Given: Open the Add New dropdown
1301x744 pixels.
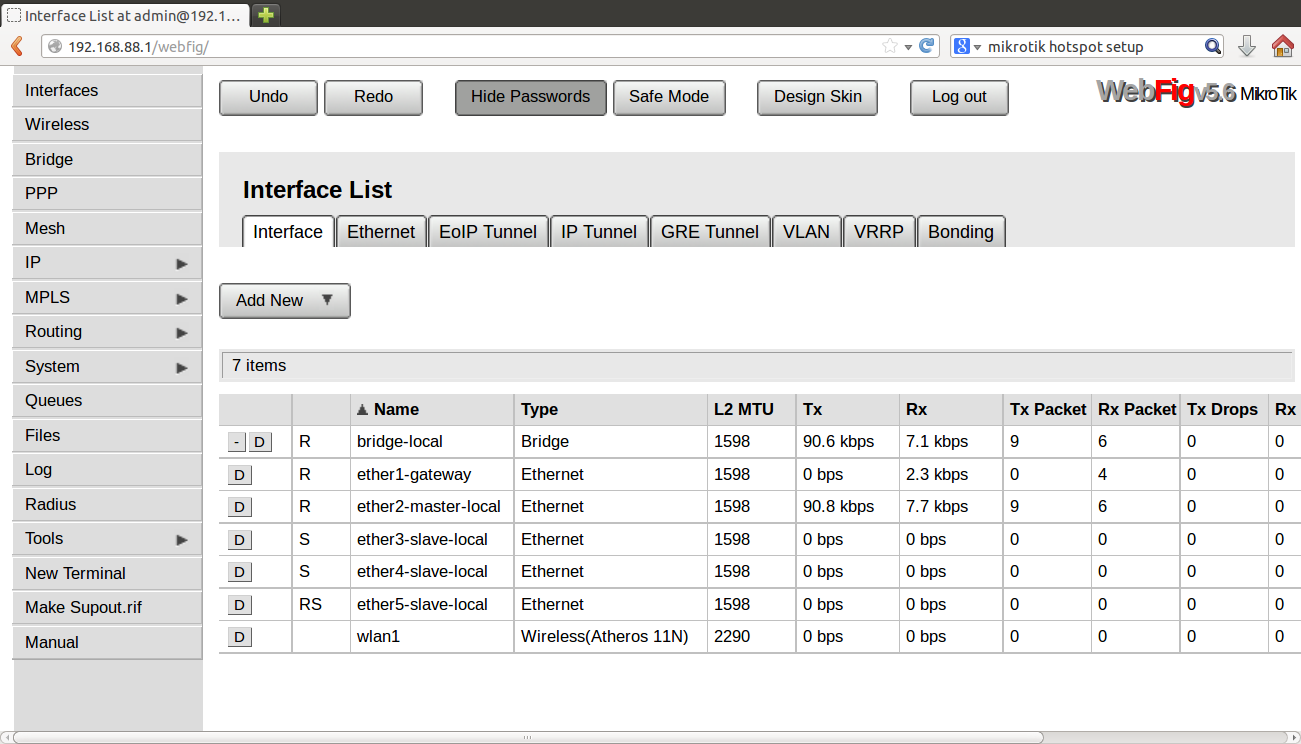Looking at the screenshot, I should pos(285,300).
